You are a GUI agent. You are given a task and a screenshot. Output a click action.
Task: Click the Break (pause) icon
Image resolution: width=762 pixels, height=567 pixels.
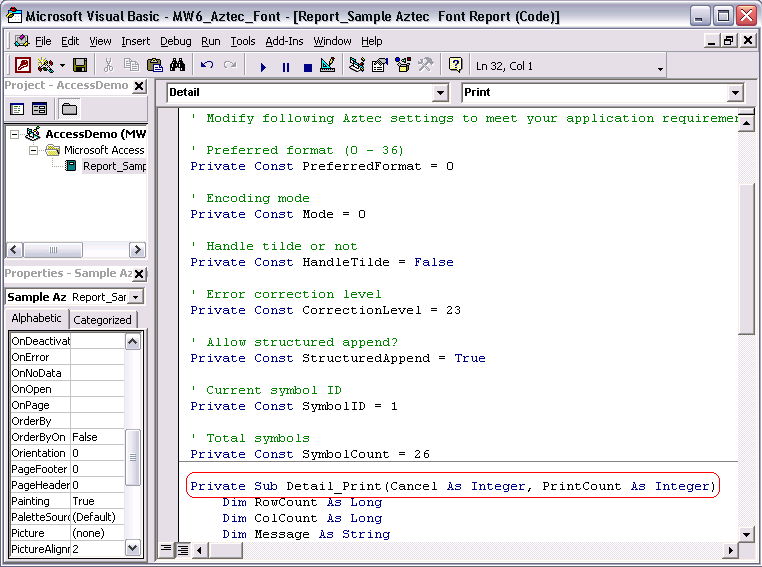(x=286, y=67)
